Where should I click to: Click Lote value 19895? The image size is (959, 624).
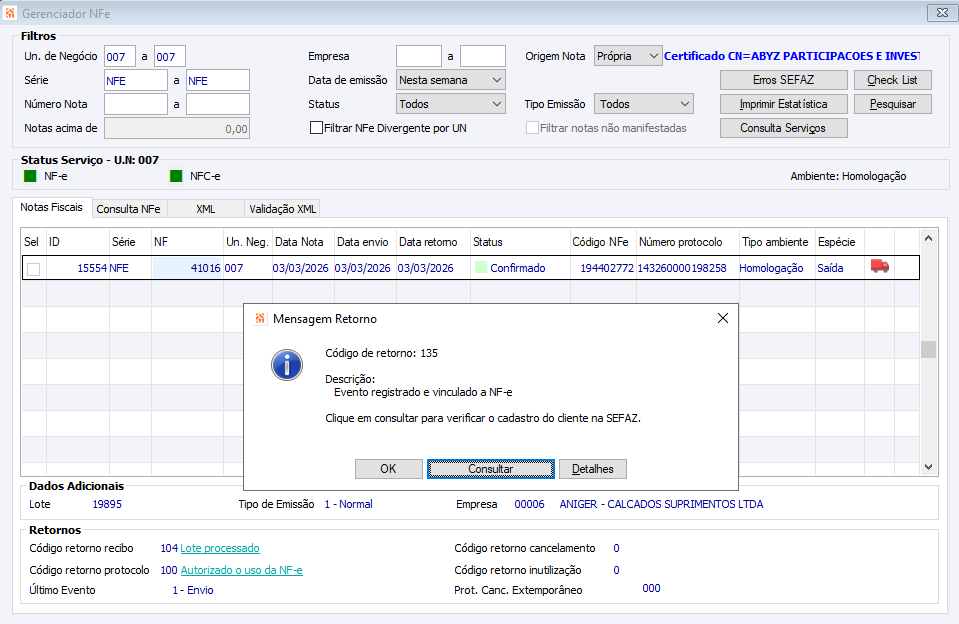click(x=107, y=504)
